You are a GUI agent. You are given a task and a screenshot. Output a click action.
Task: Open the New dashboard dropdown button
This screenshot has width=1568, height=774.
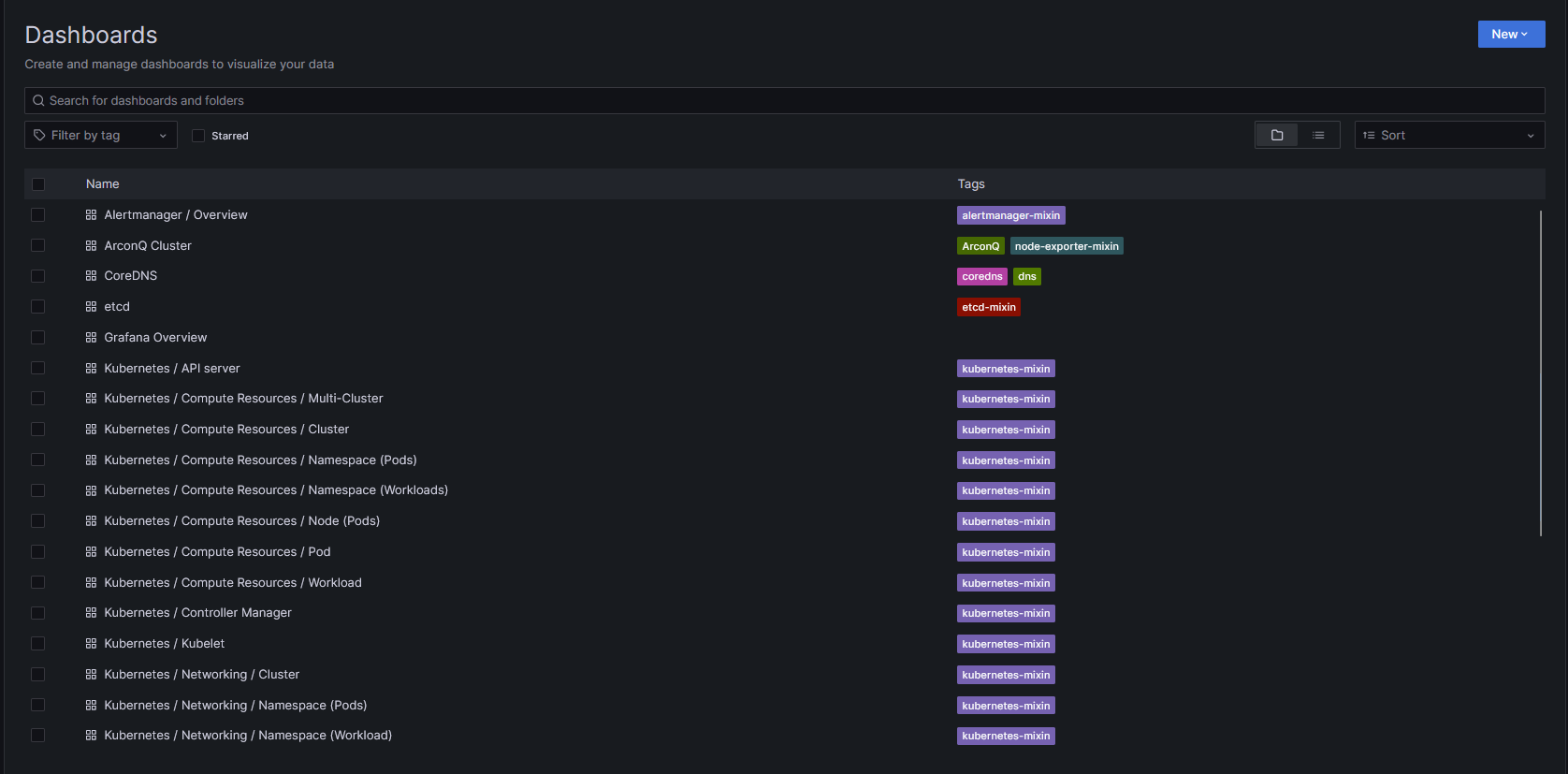1511,34
